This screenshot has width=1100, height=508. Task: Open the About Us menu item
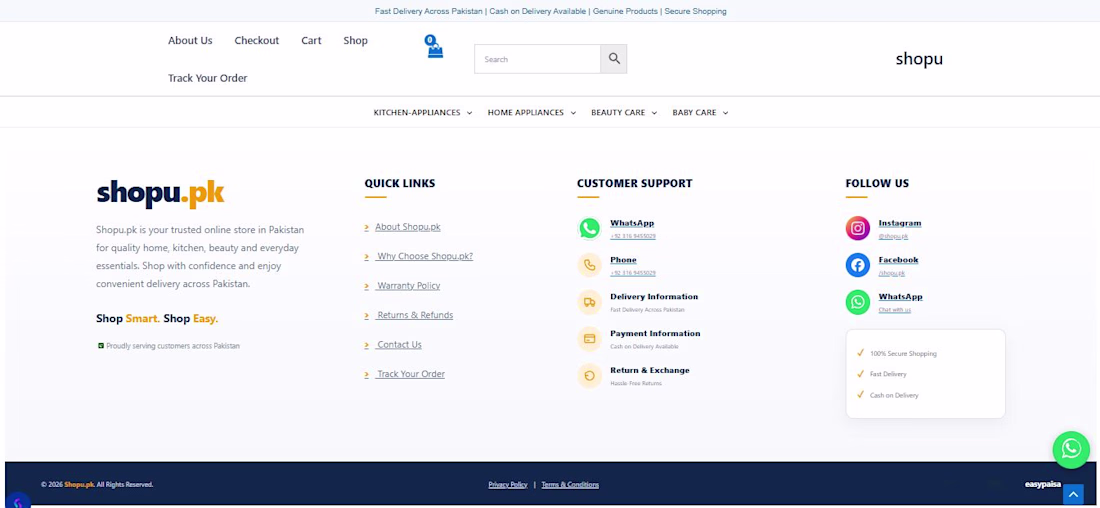[190, 41]
